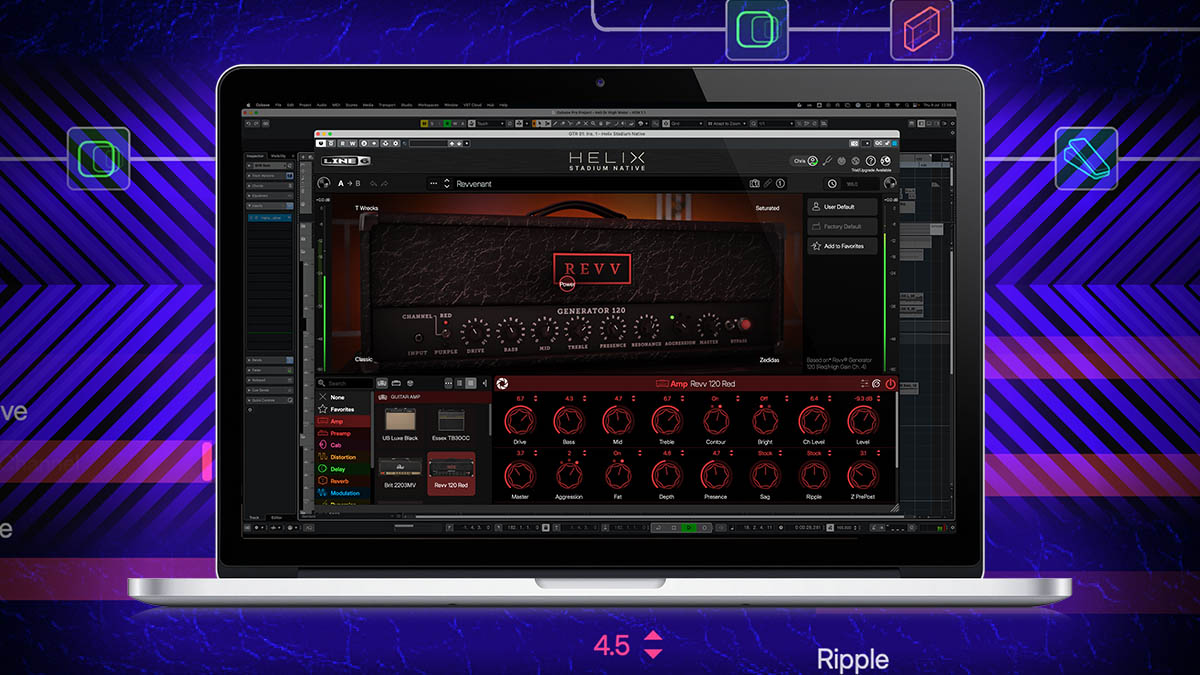Click the red Bypass button on the amp

click(744, 325)
